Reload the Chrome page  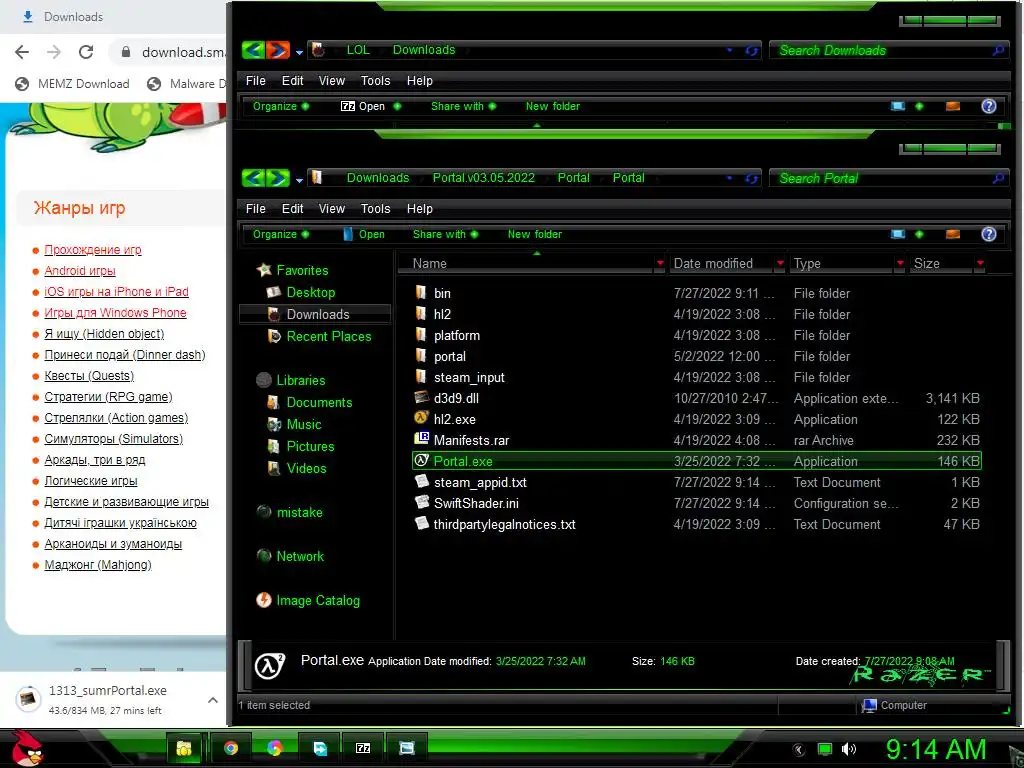coord(86,52)
